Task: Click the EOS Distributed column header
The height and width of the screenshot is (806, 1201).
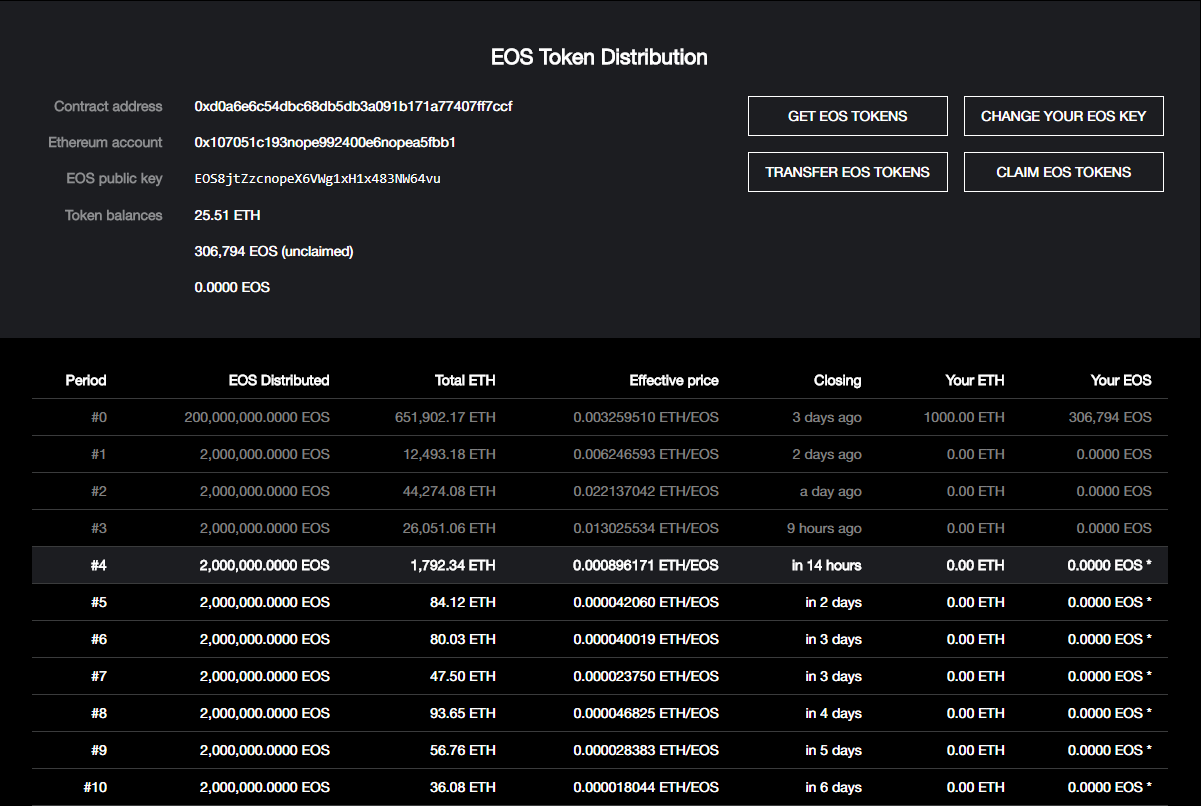Action: tap(279, 380)
